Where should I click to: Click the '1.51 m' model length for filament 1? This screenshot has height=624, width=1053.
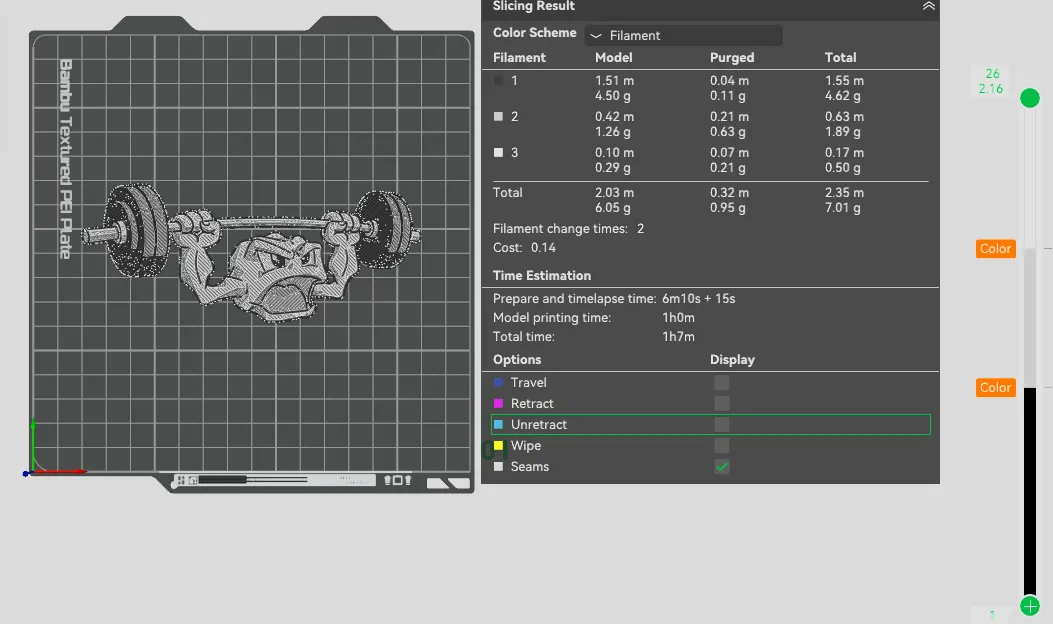614,81
